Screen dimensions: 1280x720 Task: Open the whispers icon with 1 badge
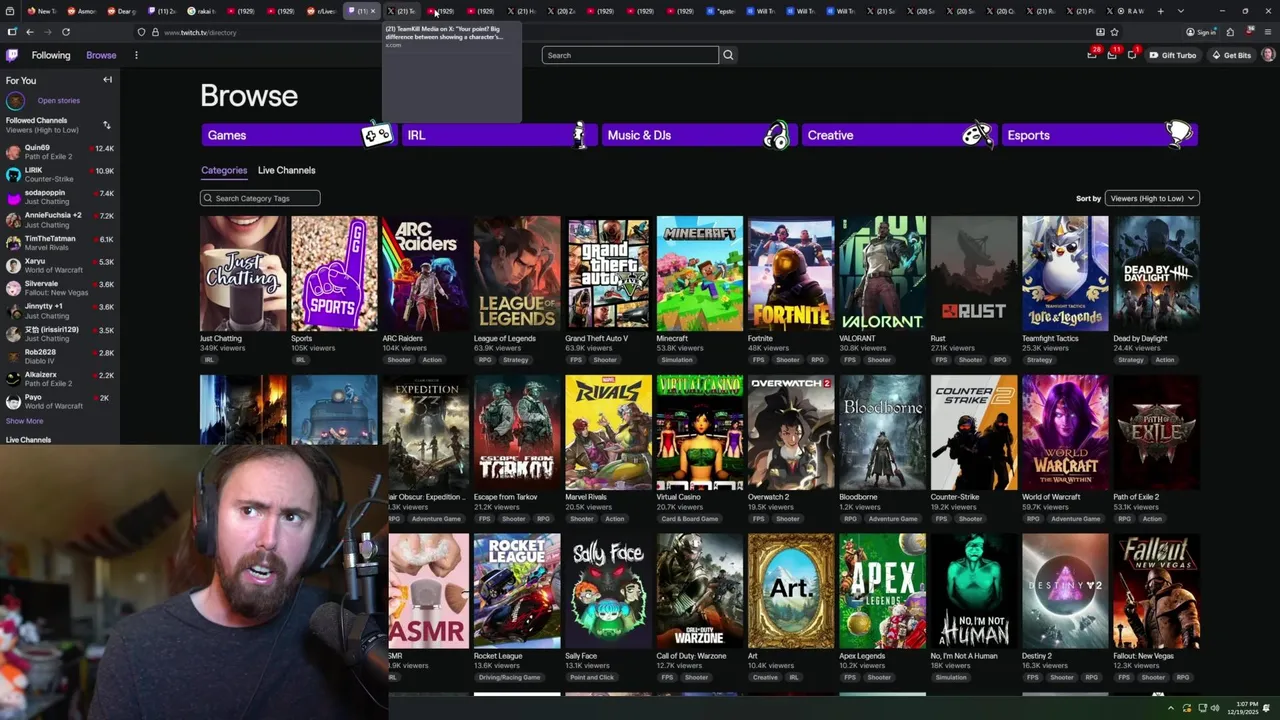click(1132, 55)
